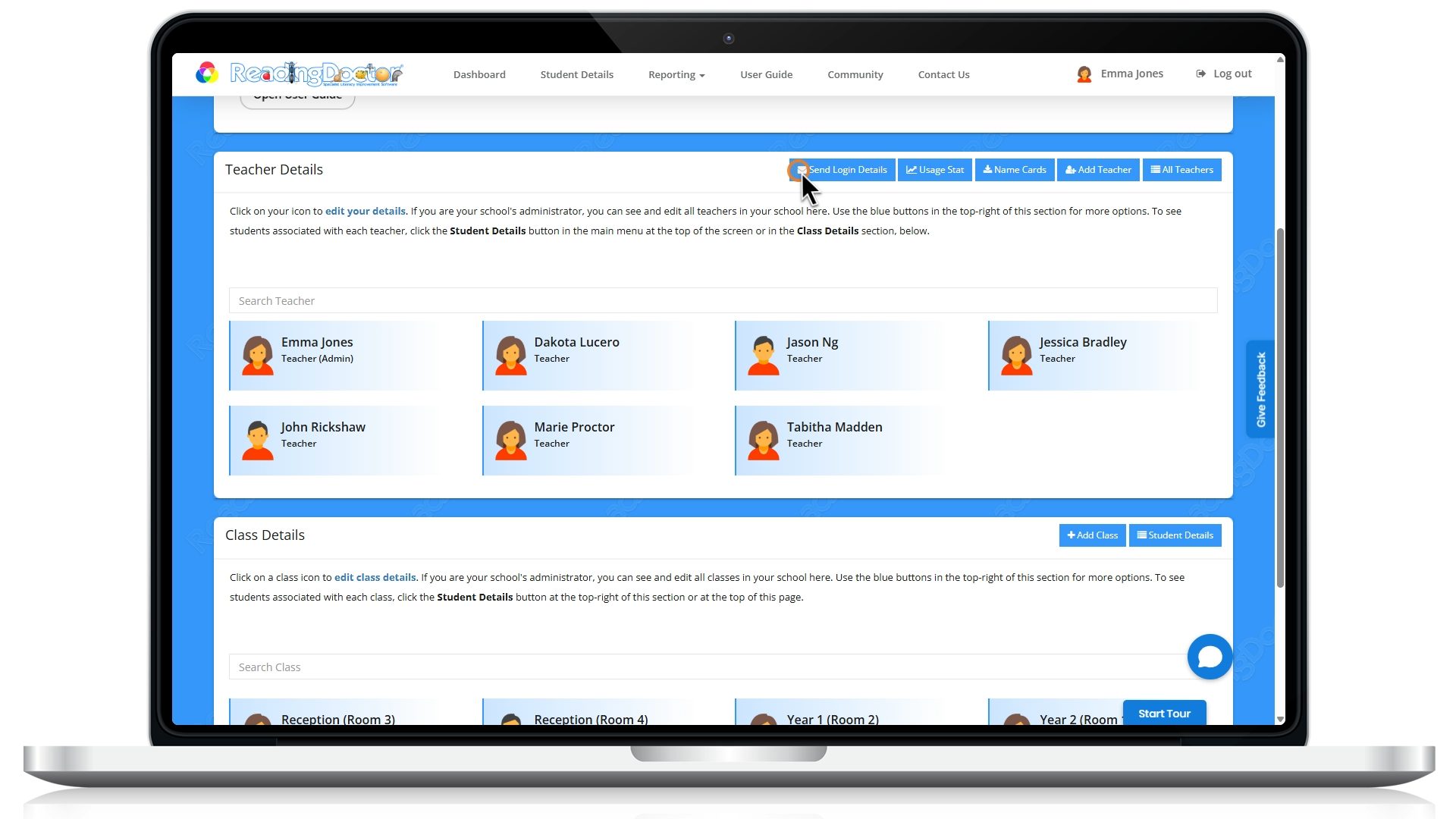This screenshot has width=1456, height=819.
Task: Click the Log out arrow icon
Action: click(x=1201, y=74)
